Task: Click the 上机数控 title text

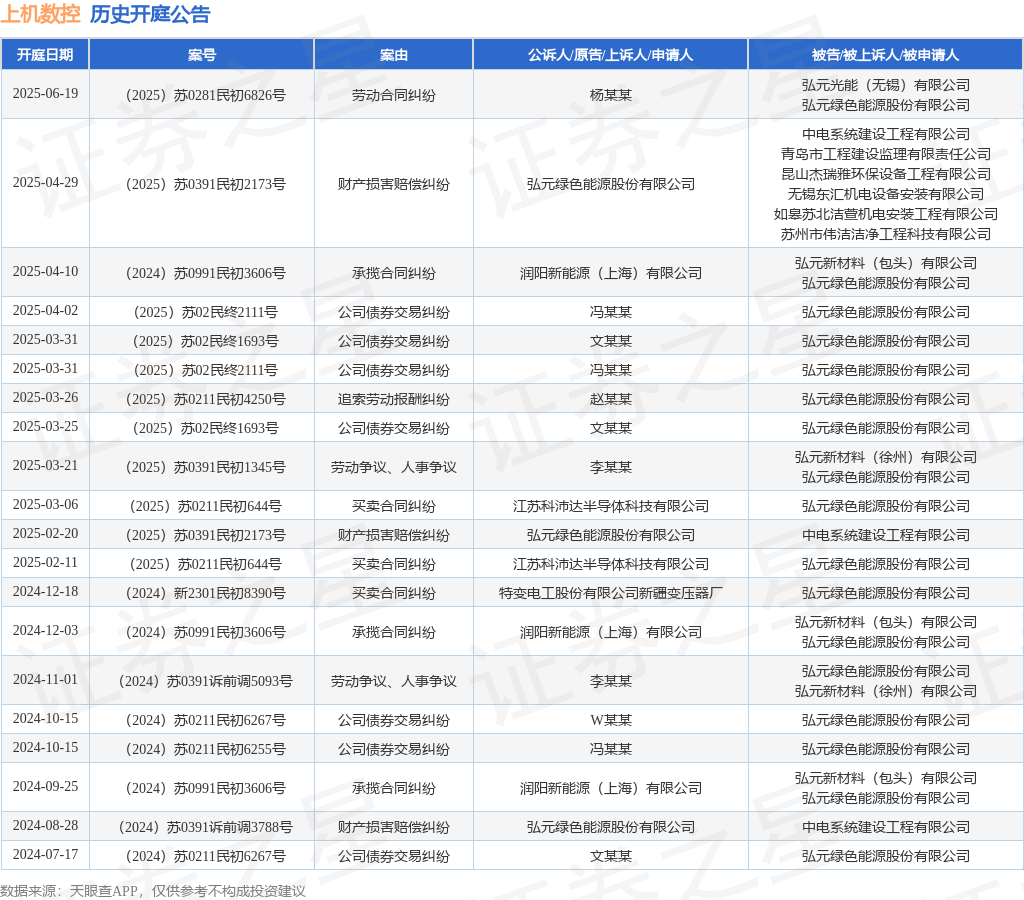Action: [40, 14]
